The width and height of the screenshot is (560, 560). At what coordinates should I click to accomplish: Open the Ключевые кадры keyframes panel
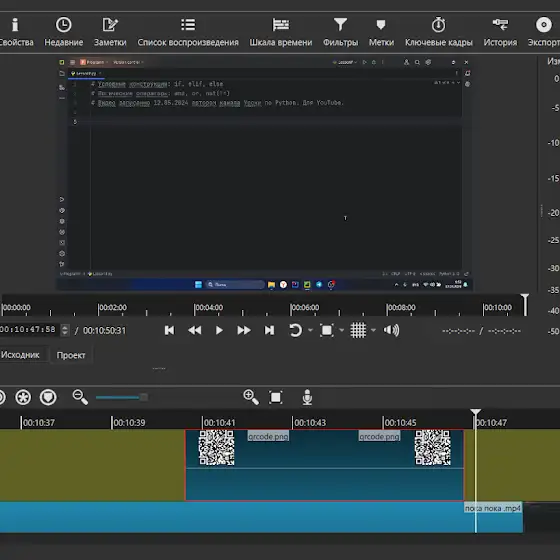pyautogui.click(x=439, y=32)
